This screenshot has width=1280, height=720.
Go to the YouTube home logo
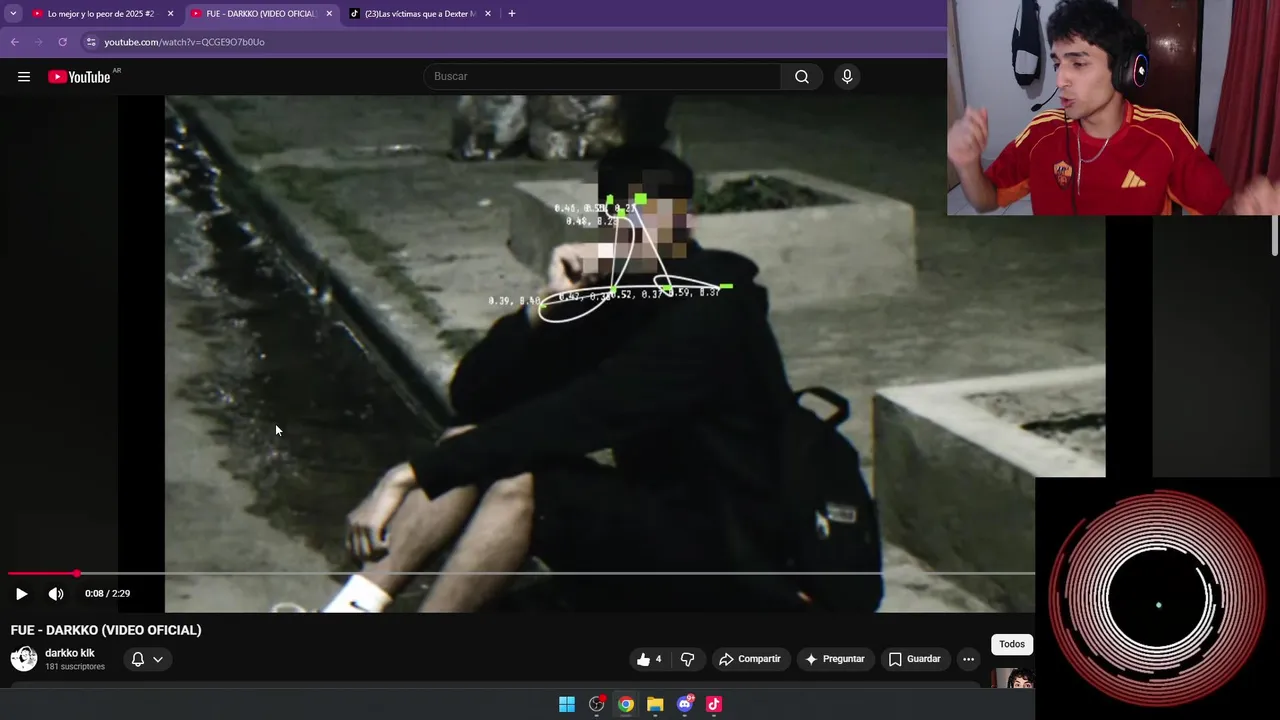pyautogui.click(x=79, y=77)
